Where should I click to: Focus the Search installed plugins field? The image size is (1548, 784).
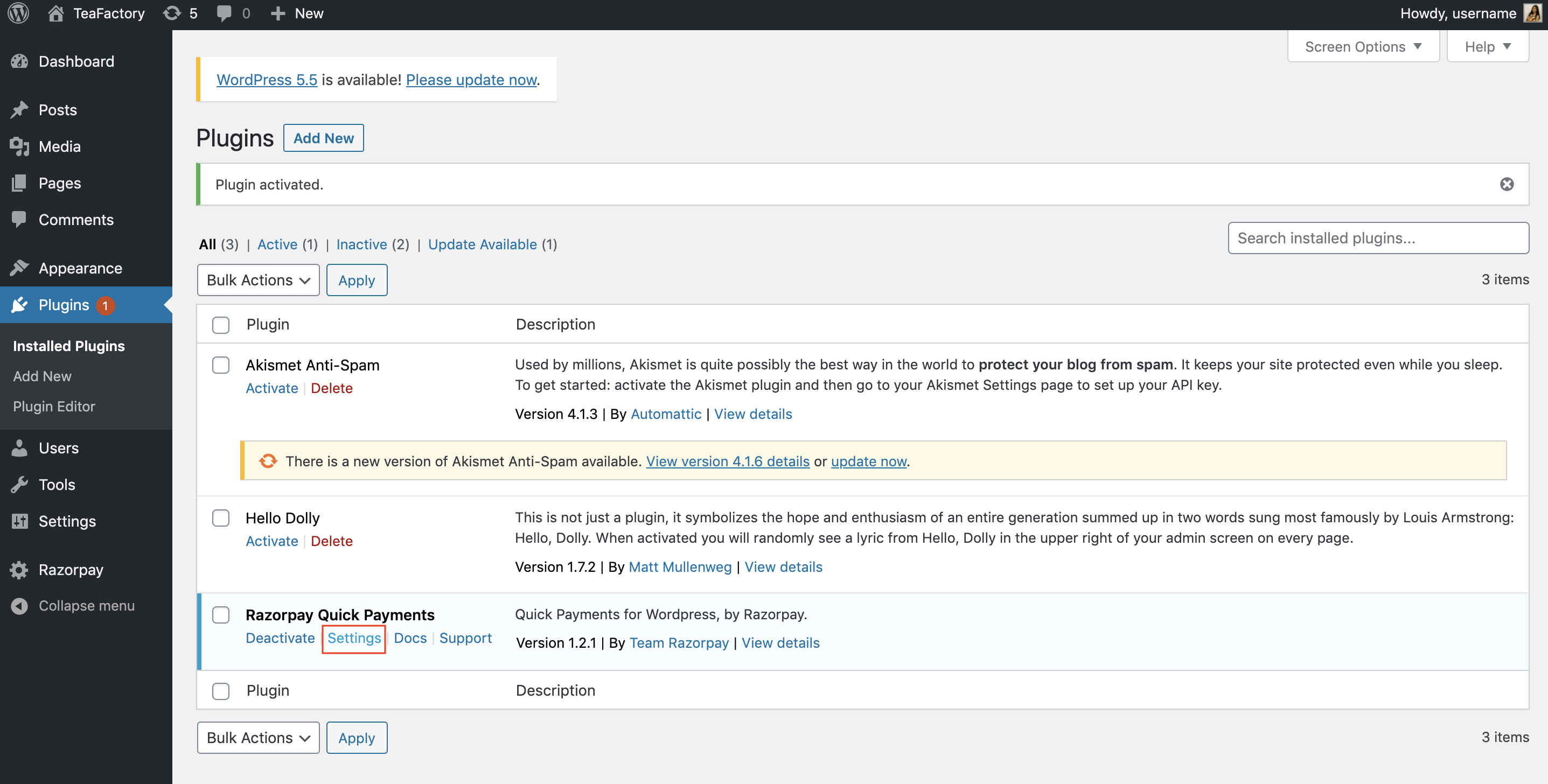pyautogui.click(x=1378, y=239)
